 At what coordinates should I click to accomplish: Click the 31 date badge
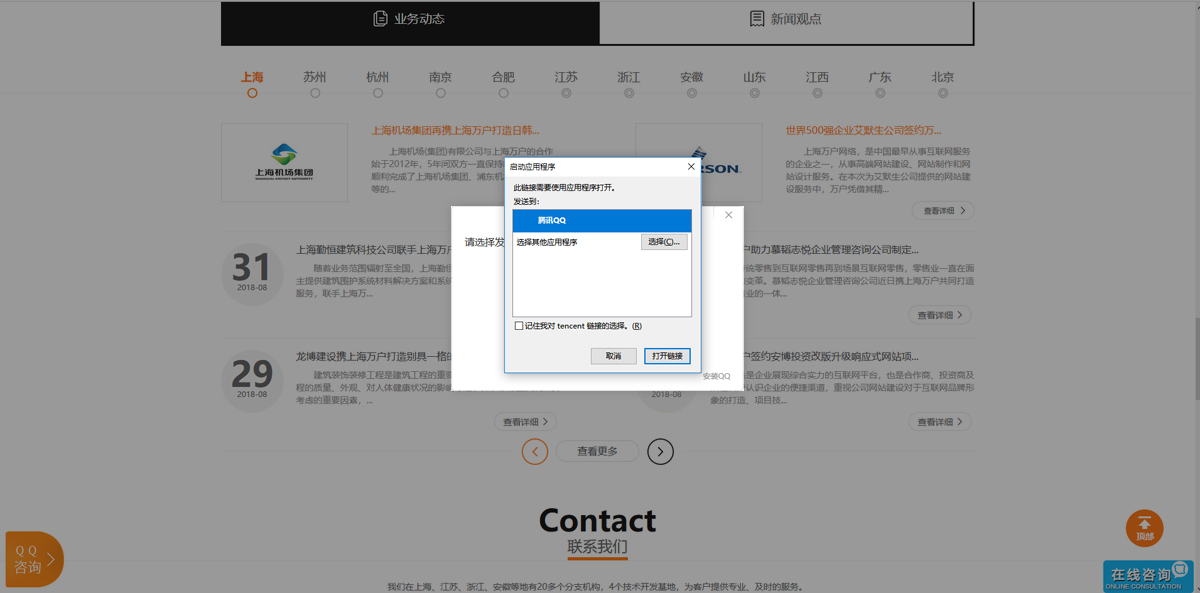tap(252, 272)
